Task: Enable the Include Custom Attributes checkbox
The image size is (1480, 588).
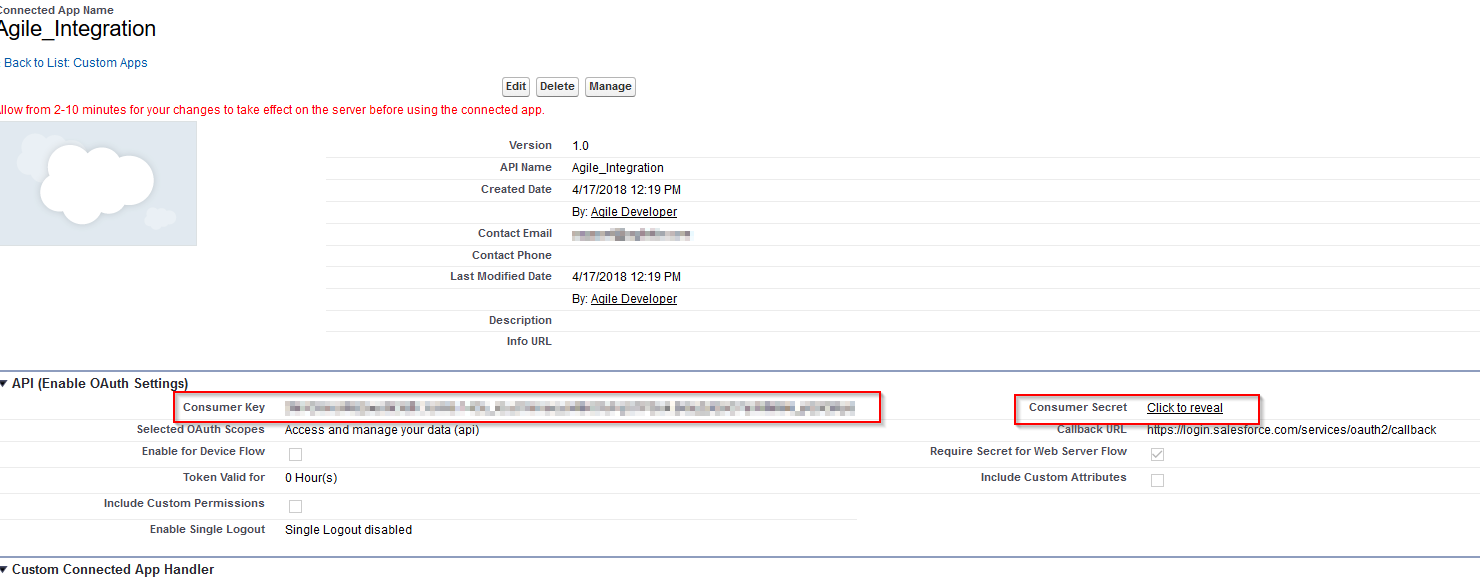Action: click(x=1157, y=481)
